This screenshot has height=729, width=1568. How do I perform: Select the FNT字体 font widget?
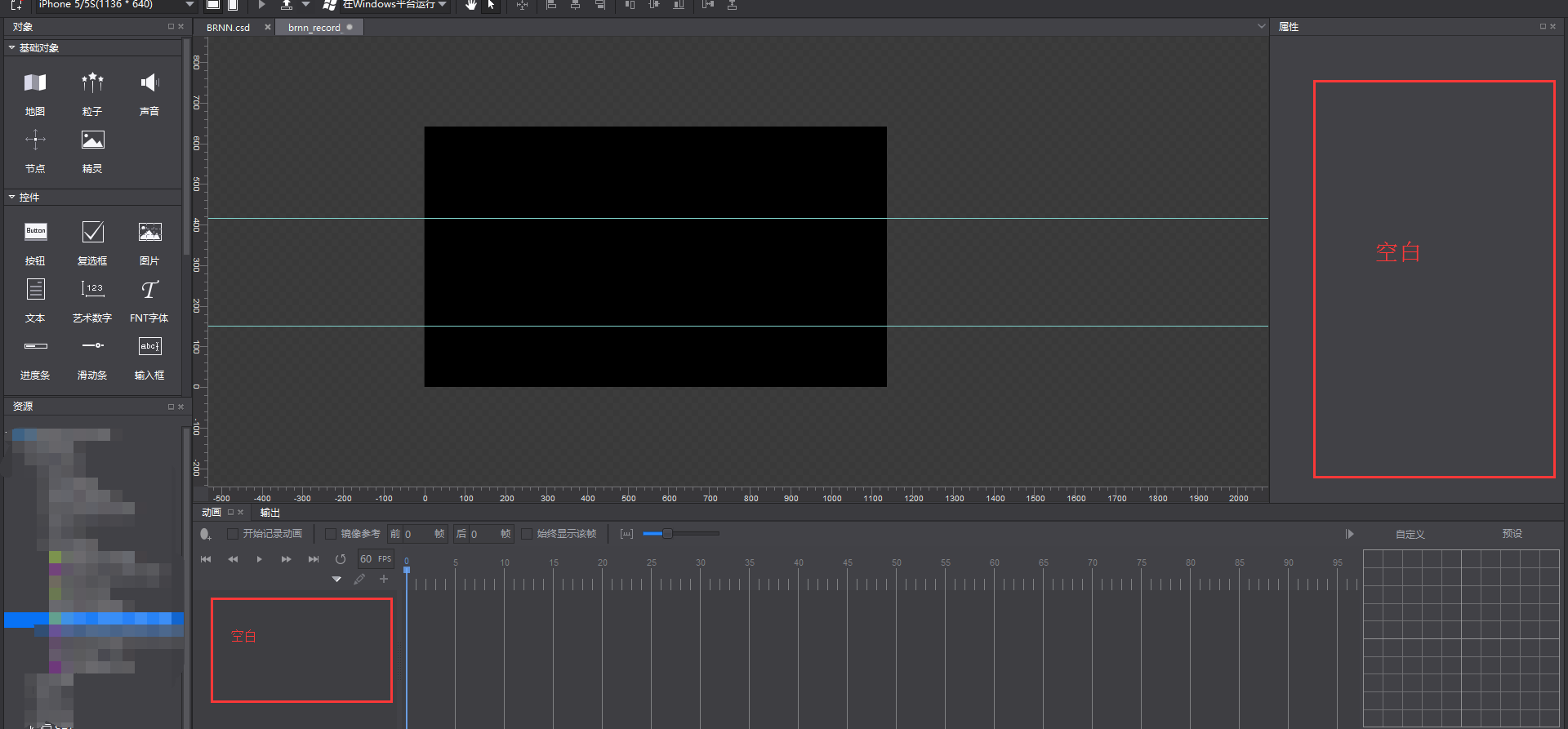149,300
